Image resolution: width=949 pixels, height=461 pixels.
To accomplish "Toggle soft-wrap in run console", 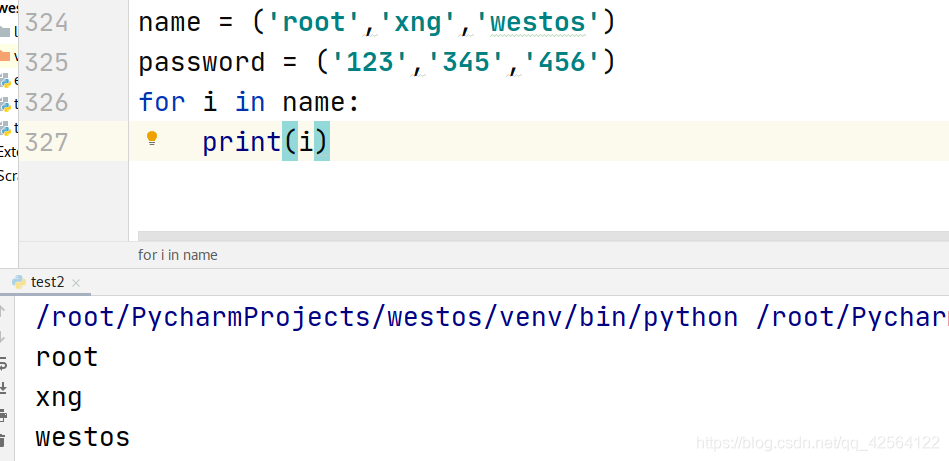I will (x=4, y=362).
